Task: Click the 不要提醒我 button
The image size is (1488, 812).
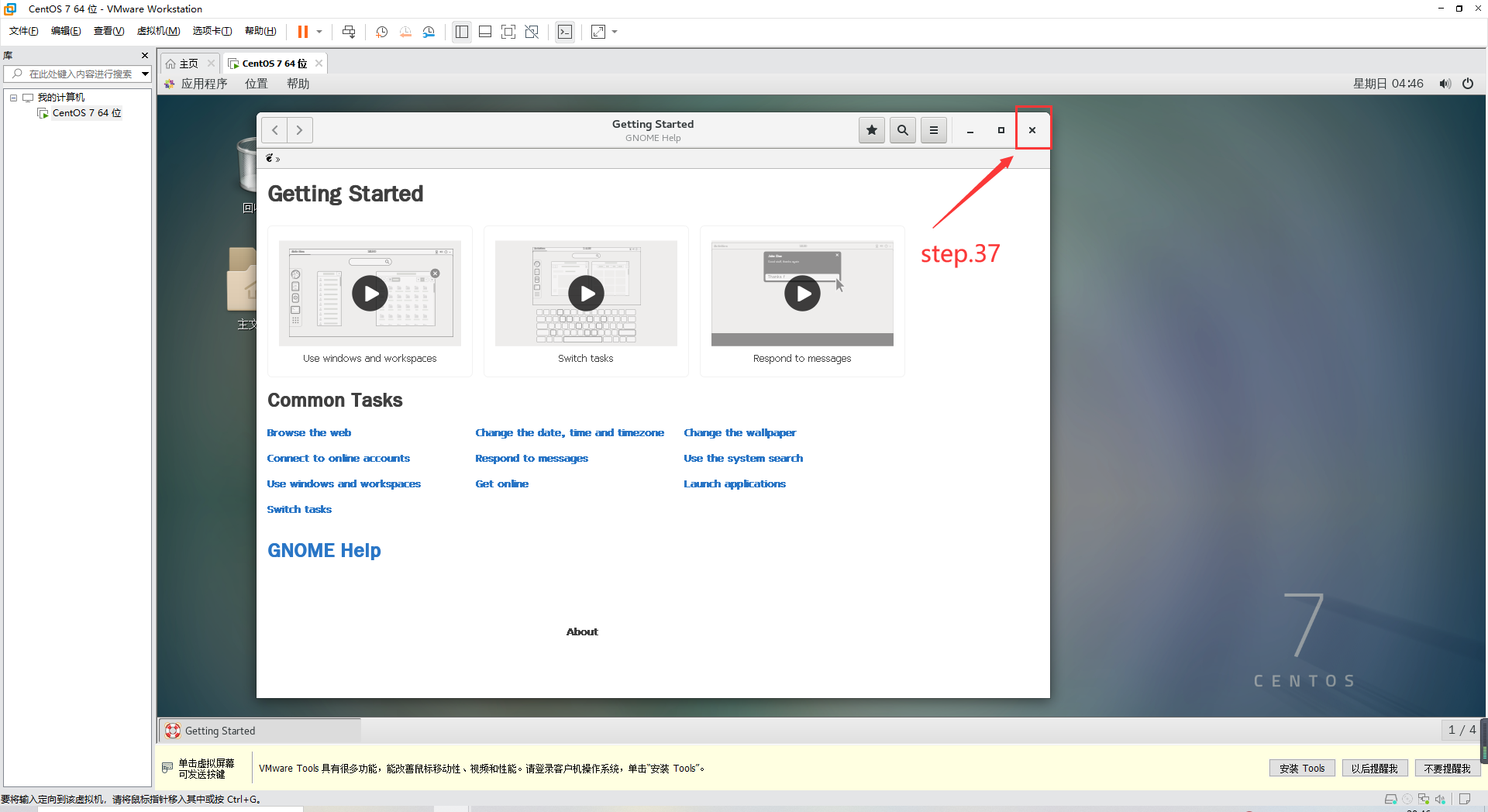Action: coord(1447,769)
